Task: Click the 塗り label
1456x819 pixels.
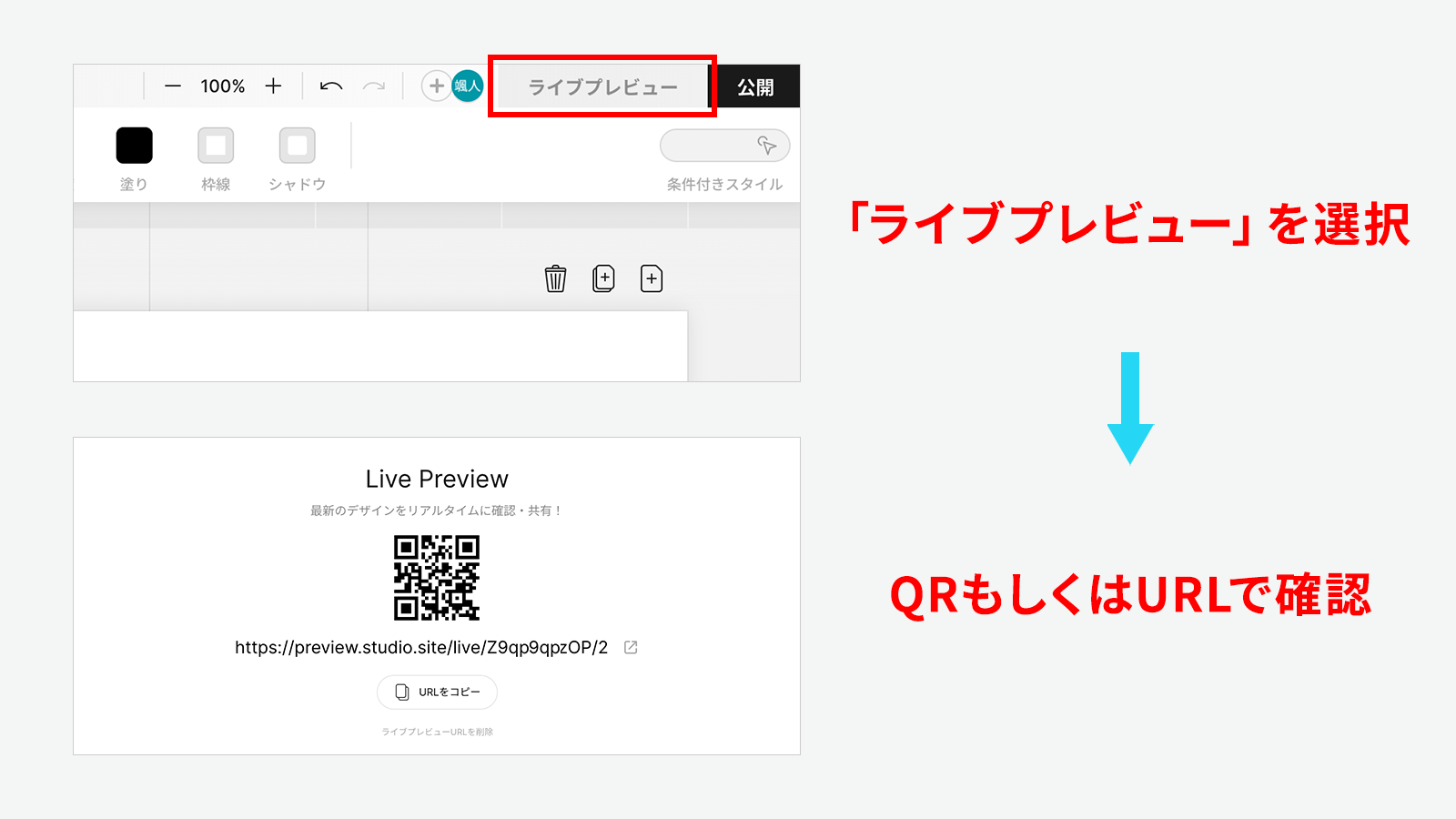Action: pos(134,184)
